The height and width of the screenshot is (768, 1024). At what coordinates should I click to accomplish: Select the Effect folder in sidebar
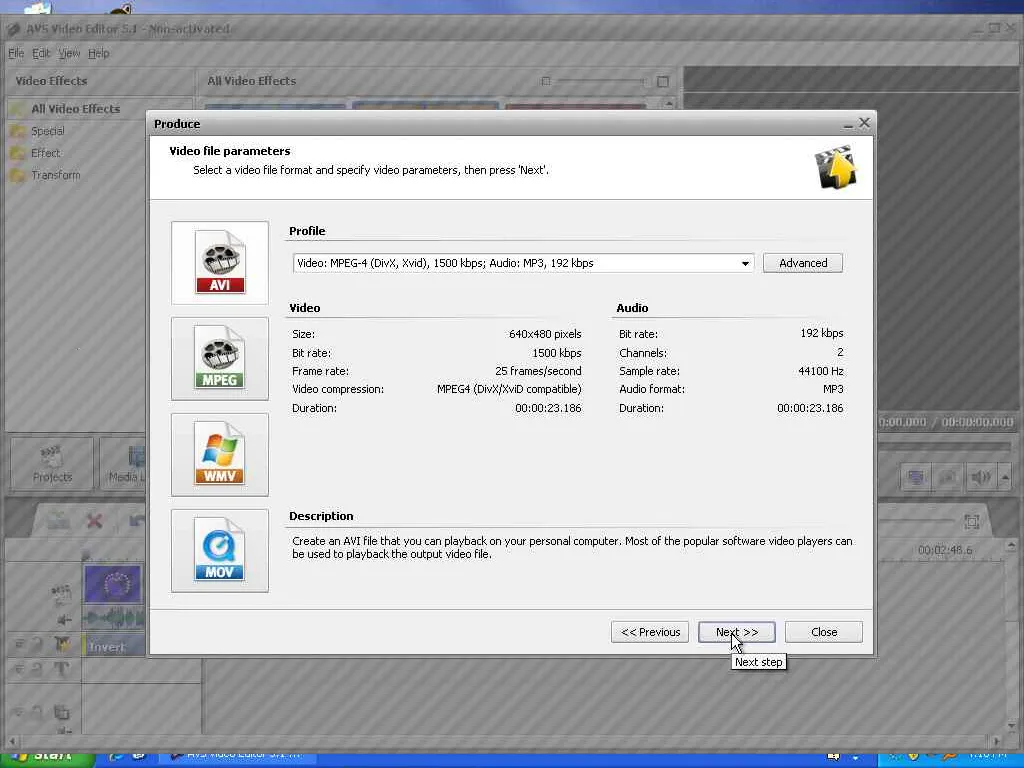tap(45, 153)
